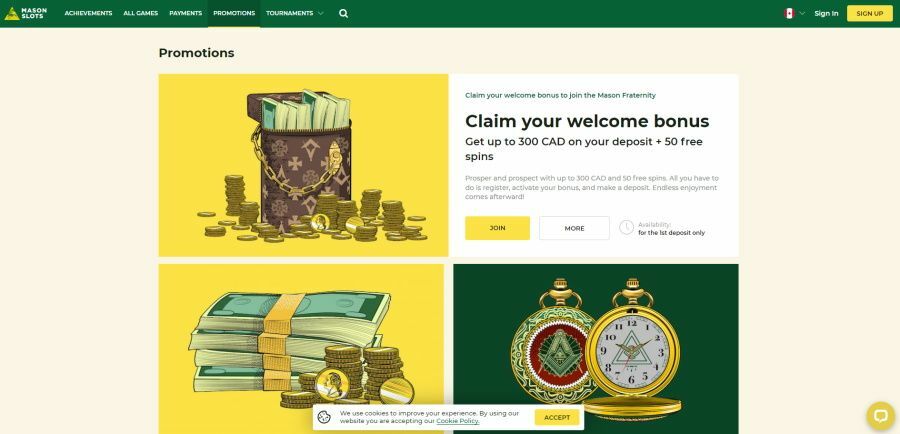Click the cookie icon in the banner
The image size is (900, 434).
point(324,417)
